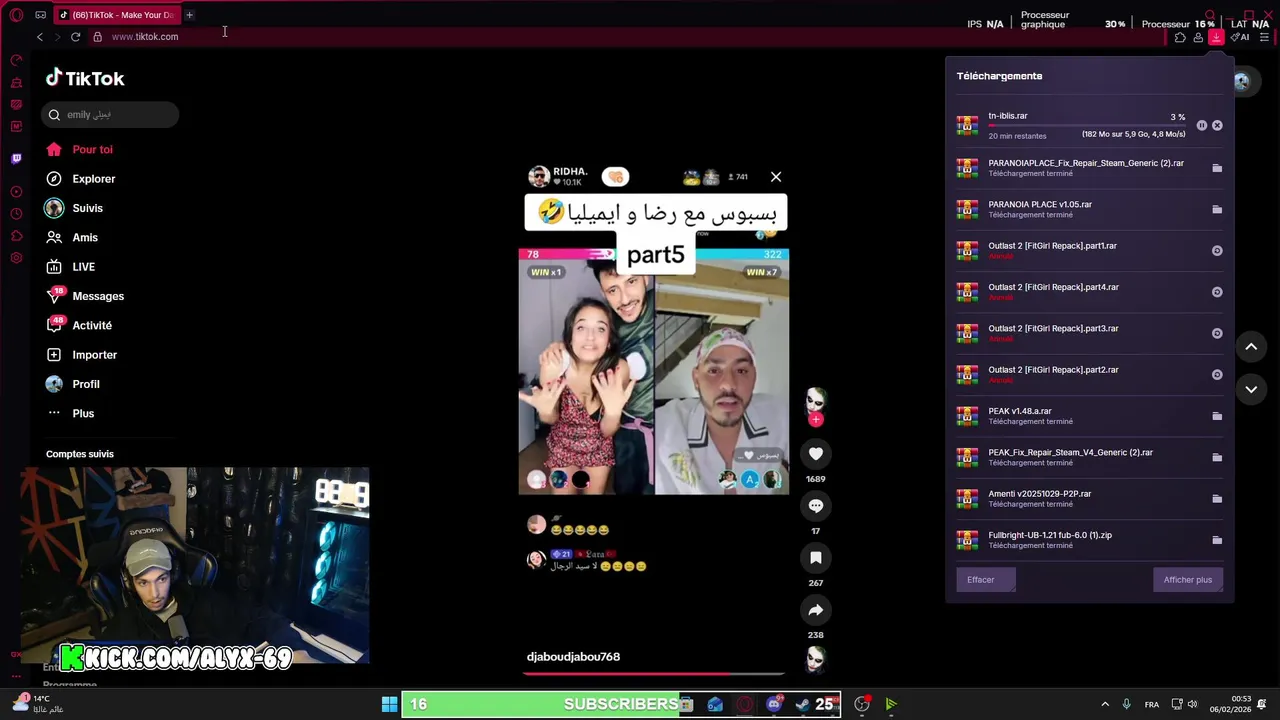The width and height of the screenshot is (1280, 720).
Task: Open PEAK_Fix_Repair_Steam_V4_Generic download entry
Action: pyautogui.click(x=1089, y=457)
